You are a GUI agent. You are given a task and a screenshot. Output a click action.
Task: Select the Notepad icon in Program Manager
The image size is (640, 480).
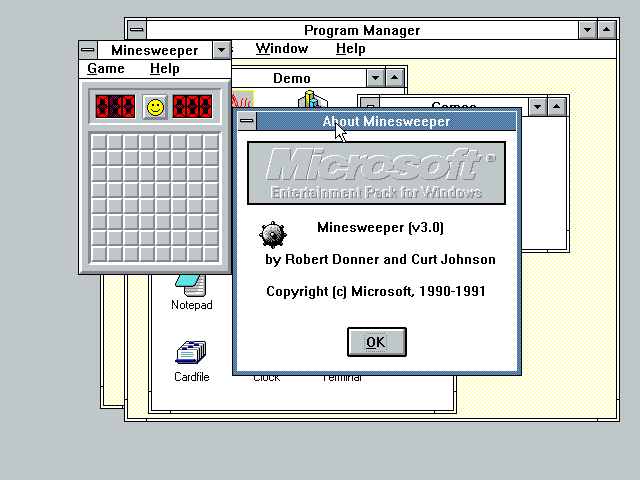(191, 285)
